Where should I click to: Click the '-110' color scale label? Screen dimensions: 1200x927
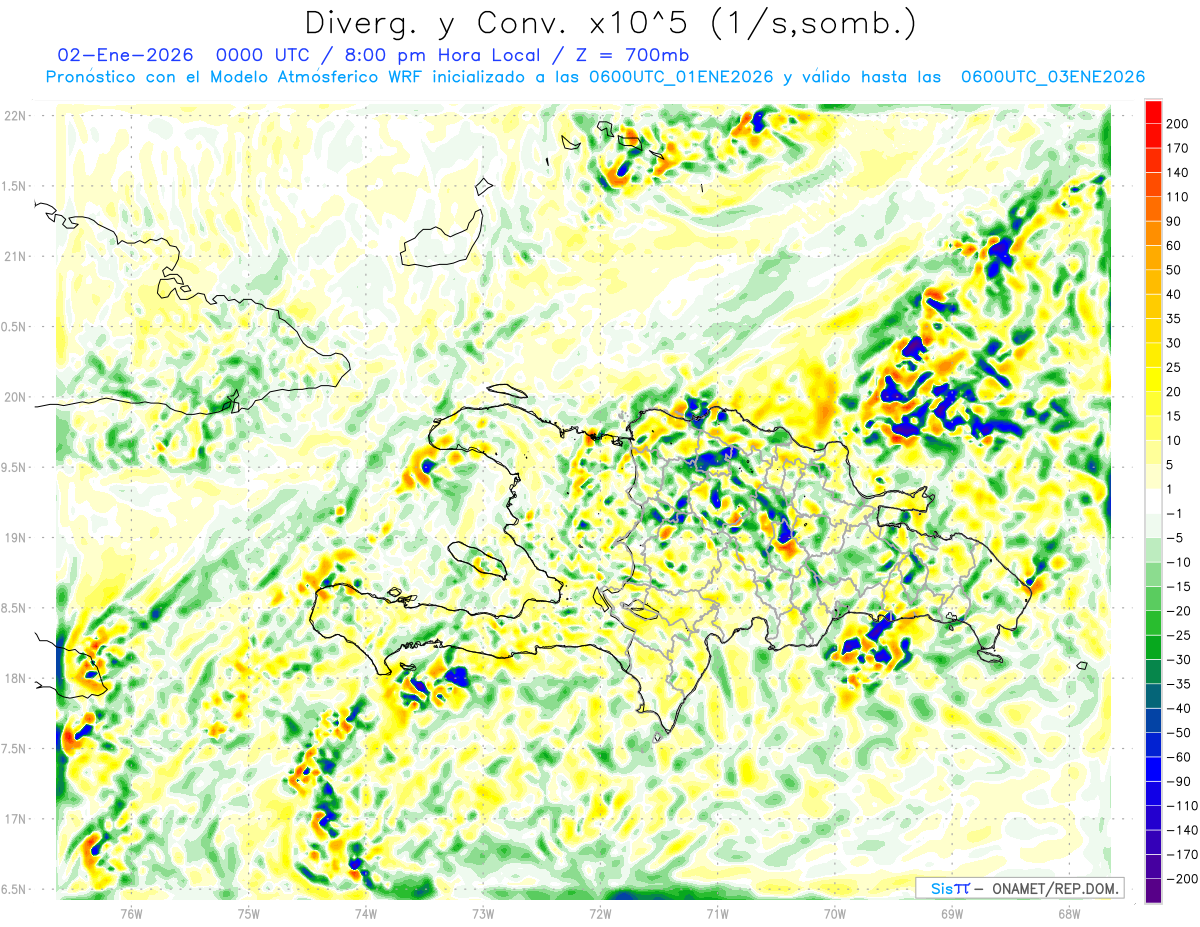1182,805
